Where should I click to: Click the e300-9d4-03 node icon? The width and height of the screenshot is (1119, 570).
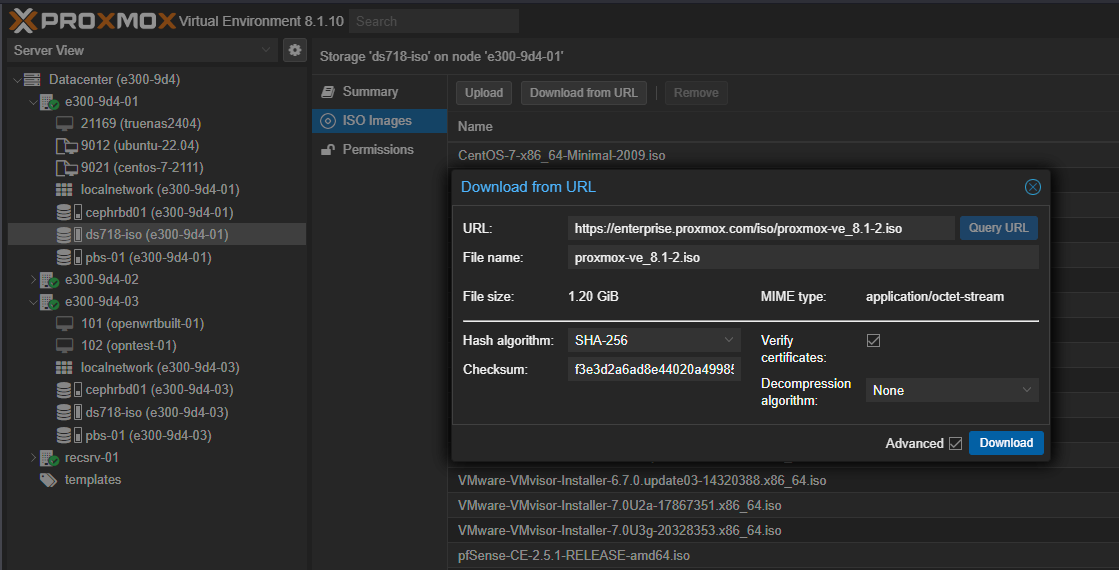(49, 302)
